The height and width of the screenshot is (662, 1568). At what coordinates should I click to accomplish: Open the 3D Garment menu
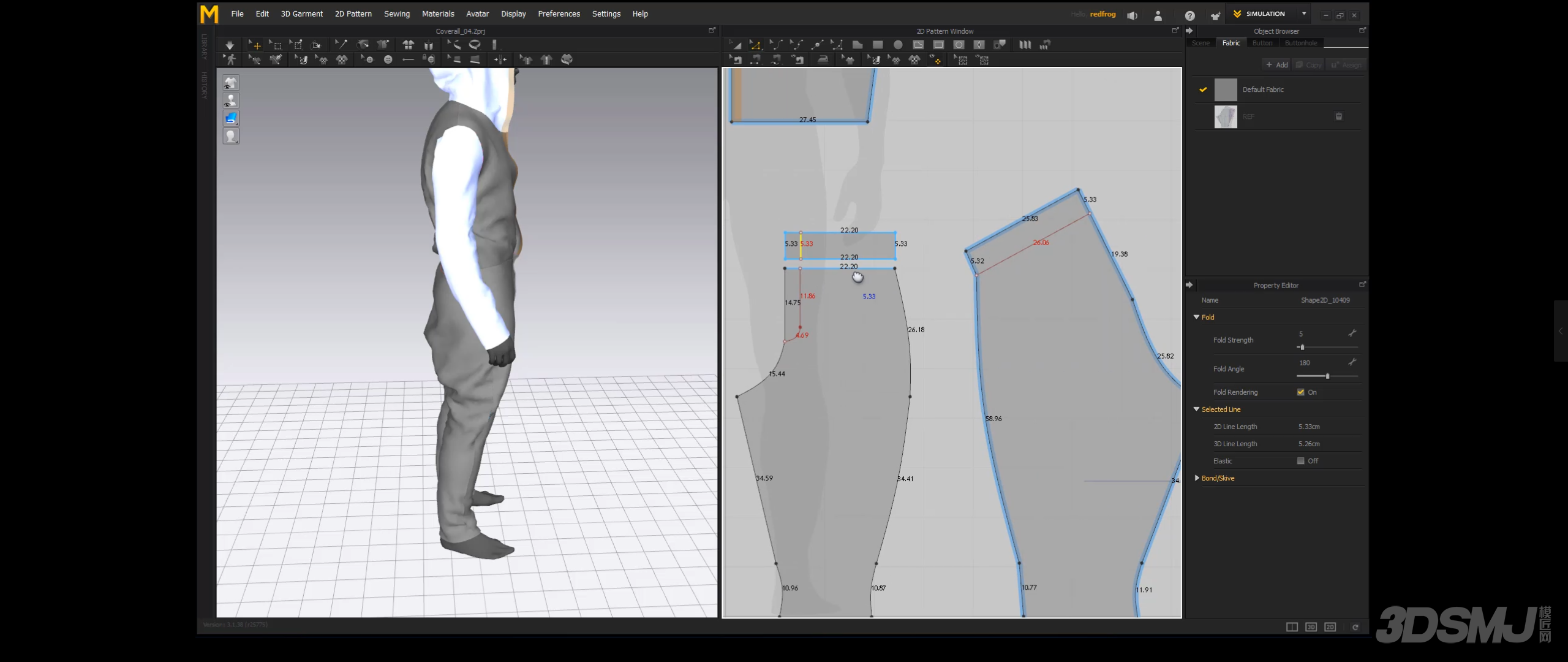click(x=301, y=13)
